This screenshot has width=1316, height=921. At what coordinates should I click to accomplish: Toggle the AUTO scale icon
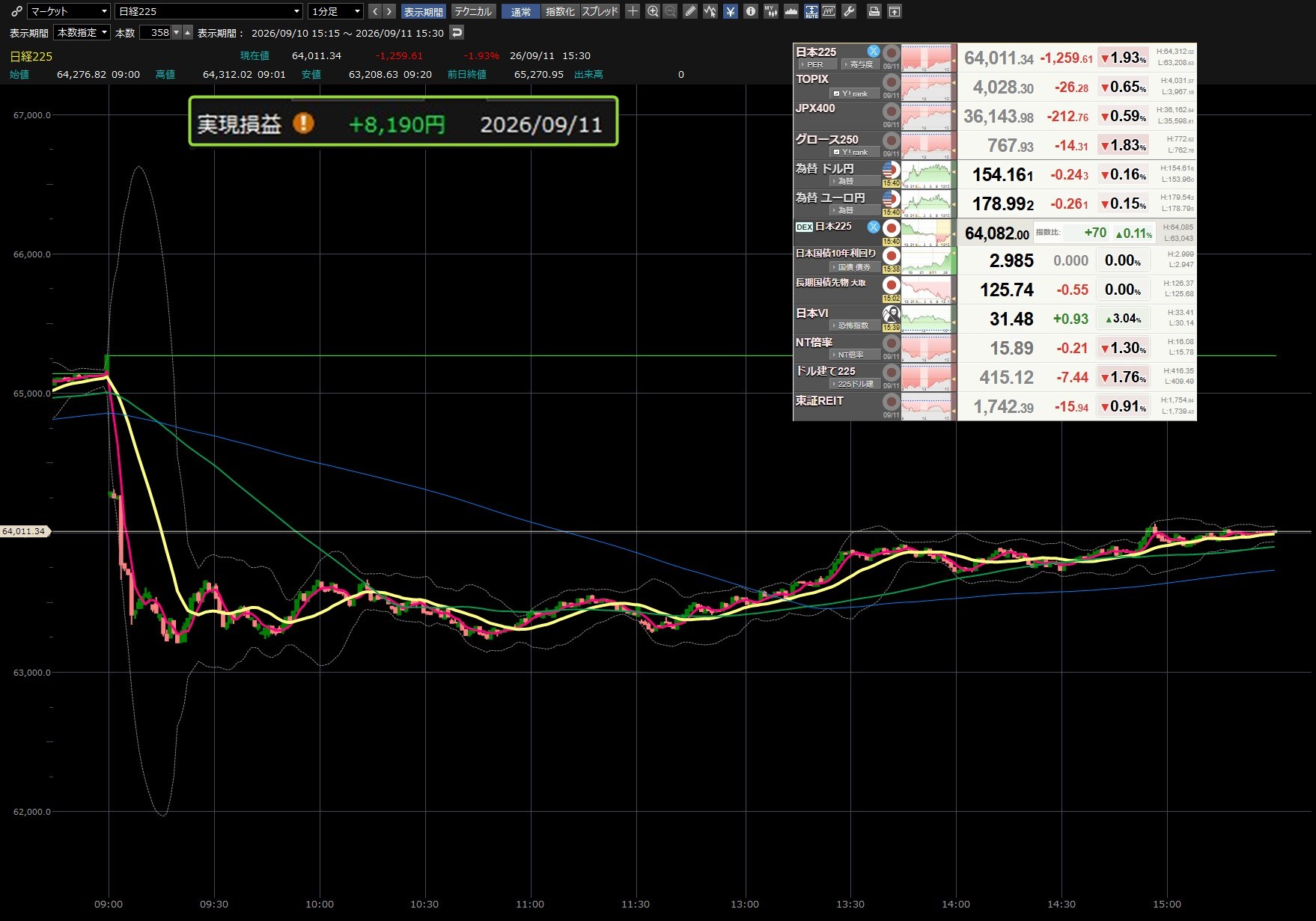coord(811,11)
